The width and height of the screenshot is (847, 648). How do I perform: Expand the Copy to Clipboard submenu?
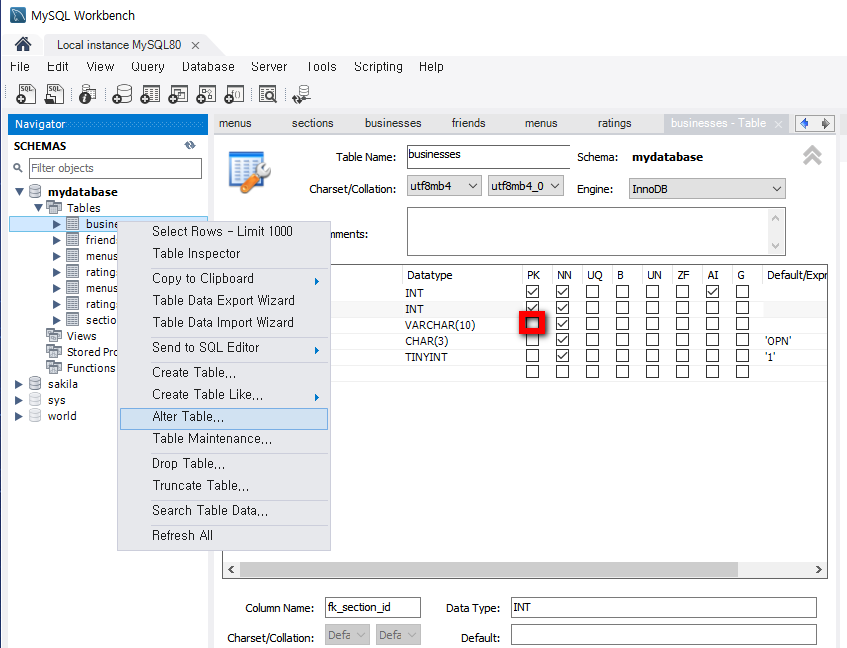click(x=224, y=279)
